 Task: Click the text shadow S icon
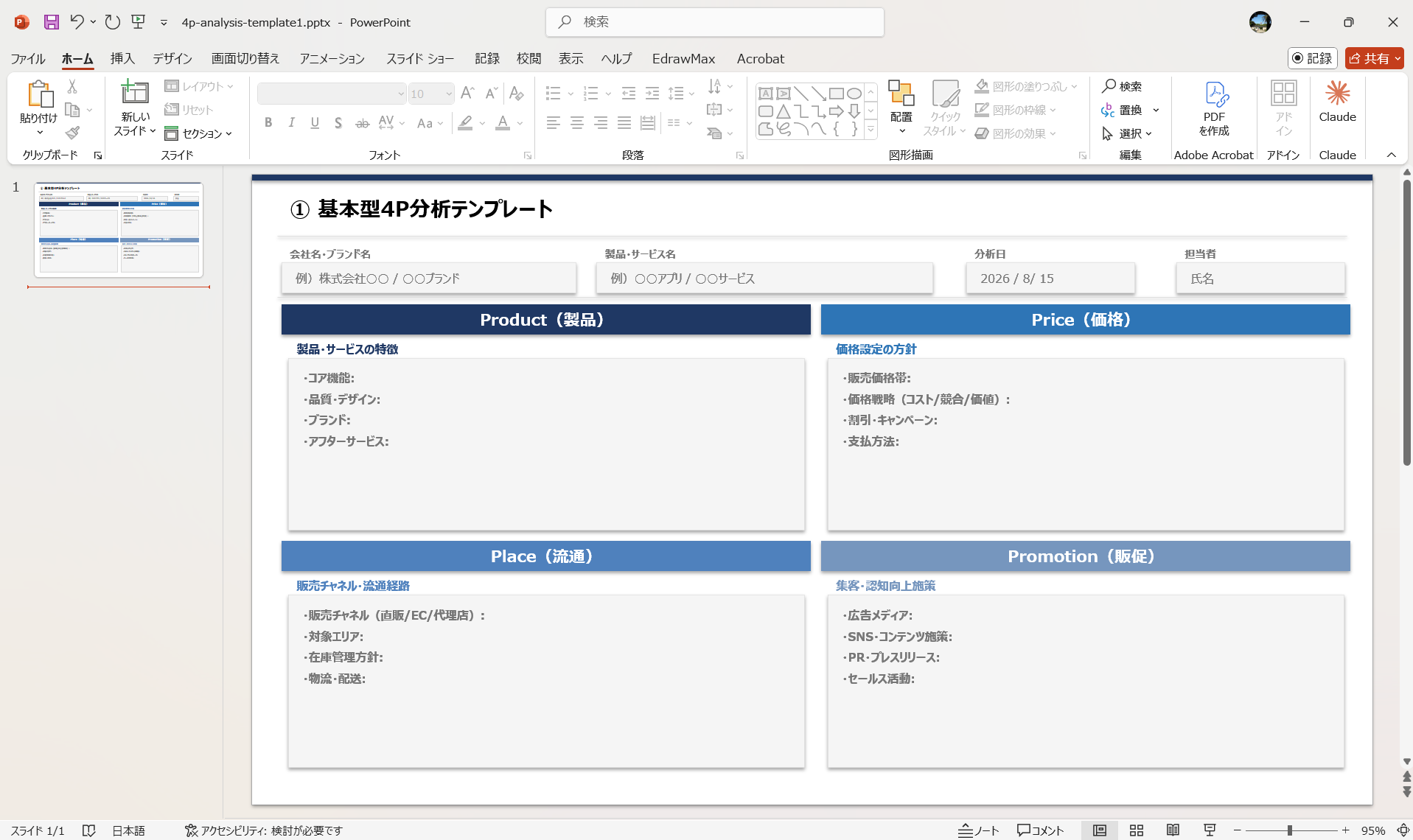click(x=338, y=123)
